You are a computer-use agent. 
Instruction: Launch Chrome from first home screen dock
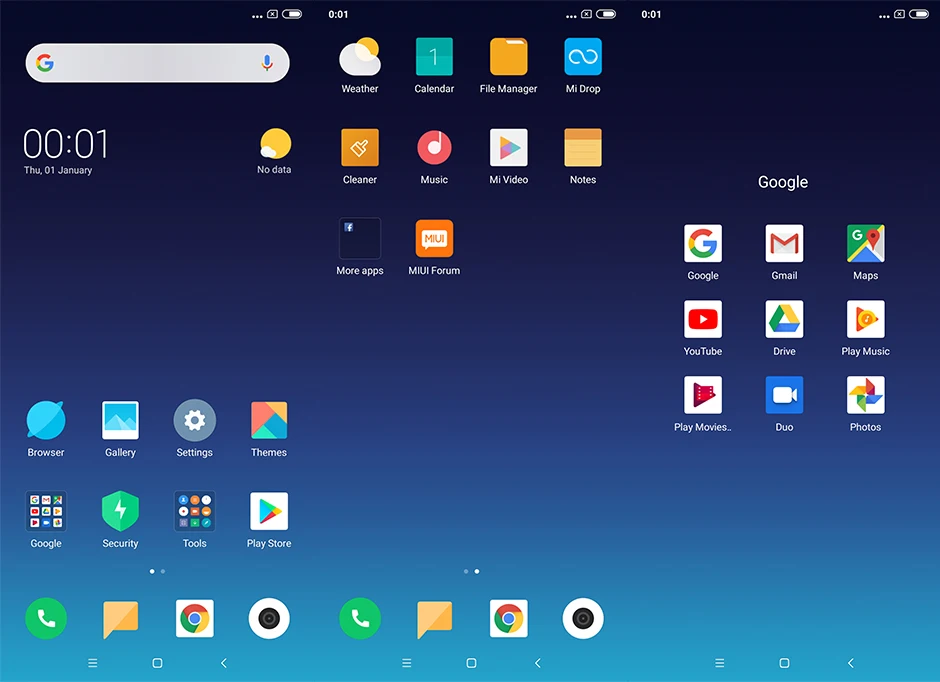tap(194, 618)
